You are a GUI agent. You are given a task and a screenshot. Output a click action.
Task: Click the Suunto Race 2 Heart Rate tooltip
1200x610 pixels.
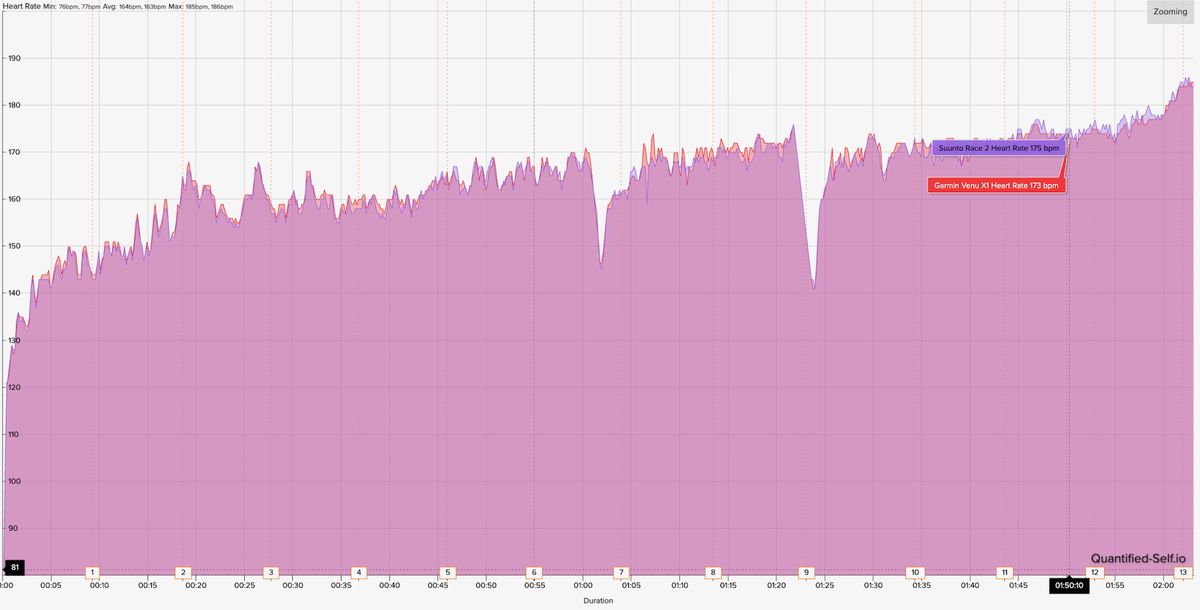tap(997, 148)
